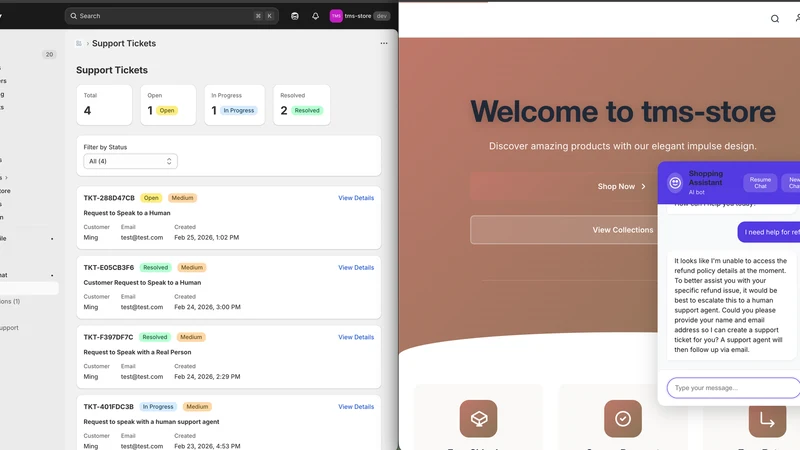Click the Shopping Assistant smiley avatar
This screenshot has height=450, width=800.
[x=675, y=183]
